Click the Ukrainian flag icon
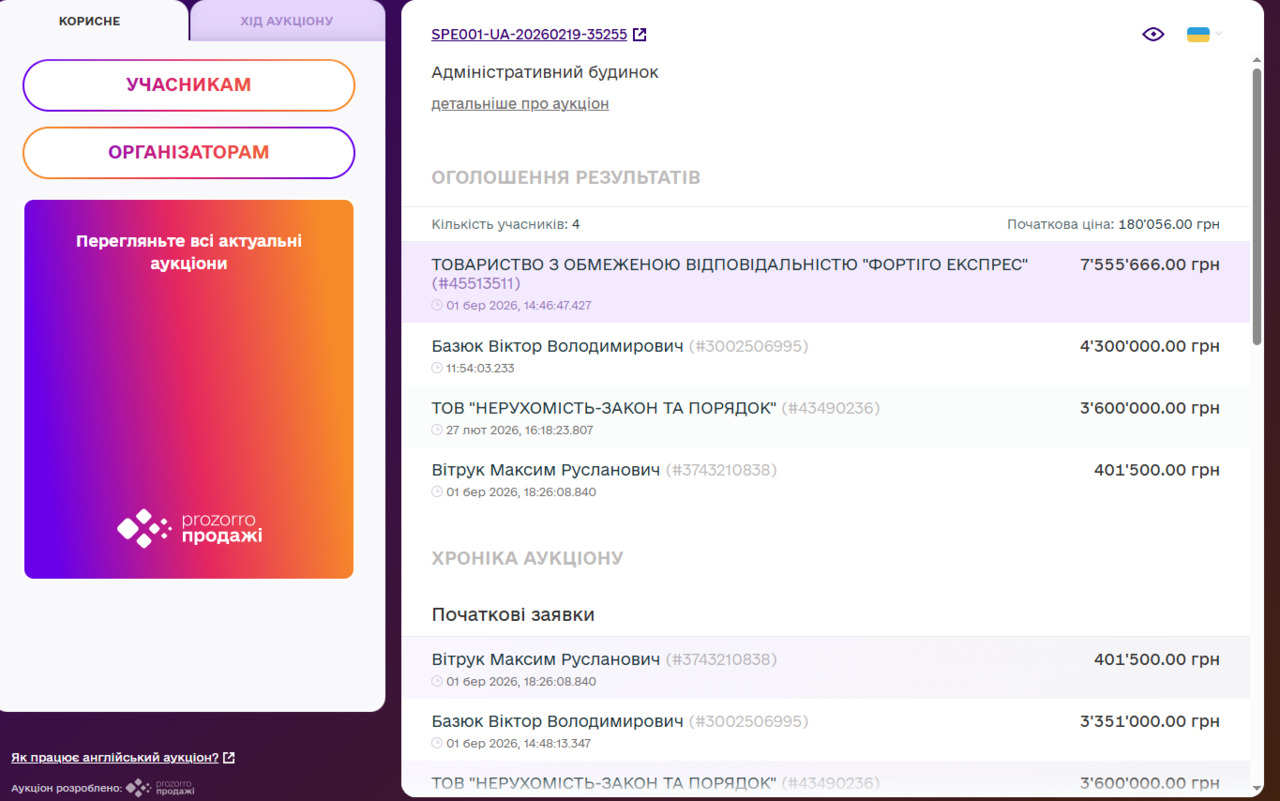The width and height of the screenshot is (1280, 801). pos(1197,35)
